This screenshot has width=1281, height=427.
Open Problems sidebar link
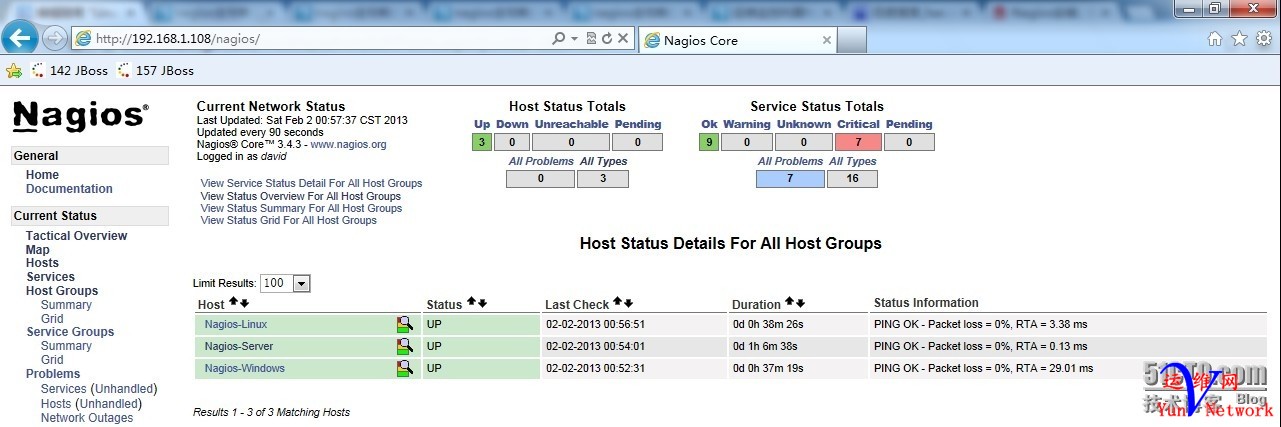click(53, 374)
